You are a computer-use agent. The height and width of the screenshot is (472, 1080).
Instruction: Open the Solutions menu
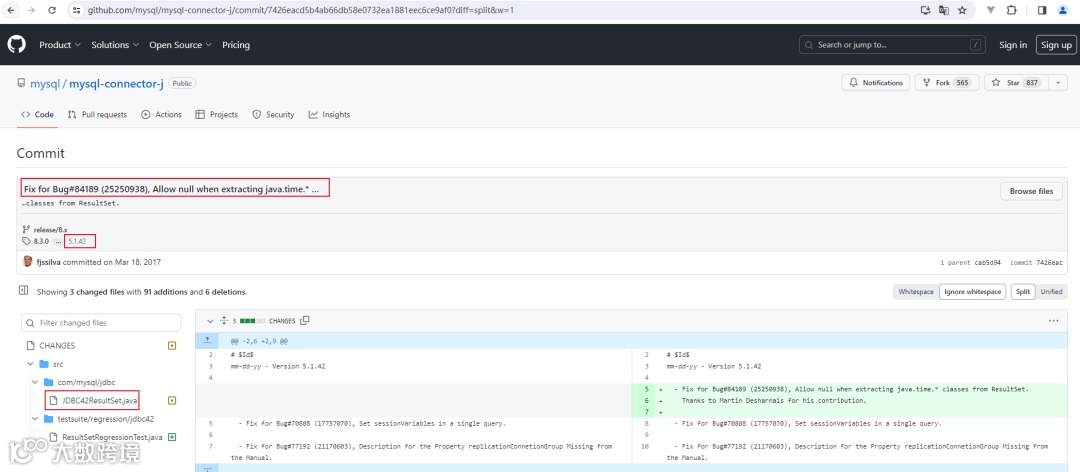115,45
